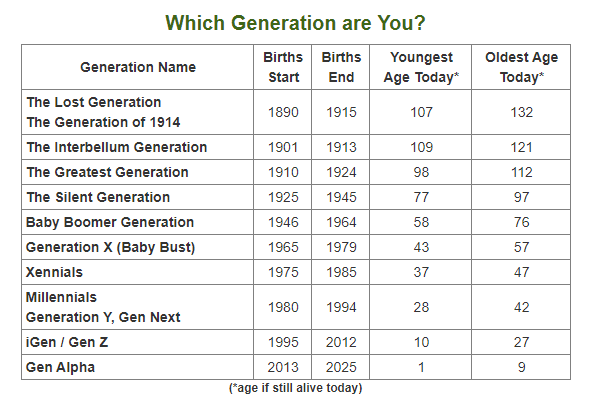Click the Xennials row label
The image size is (608, 401).
(55, 272)
